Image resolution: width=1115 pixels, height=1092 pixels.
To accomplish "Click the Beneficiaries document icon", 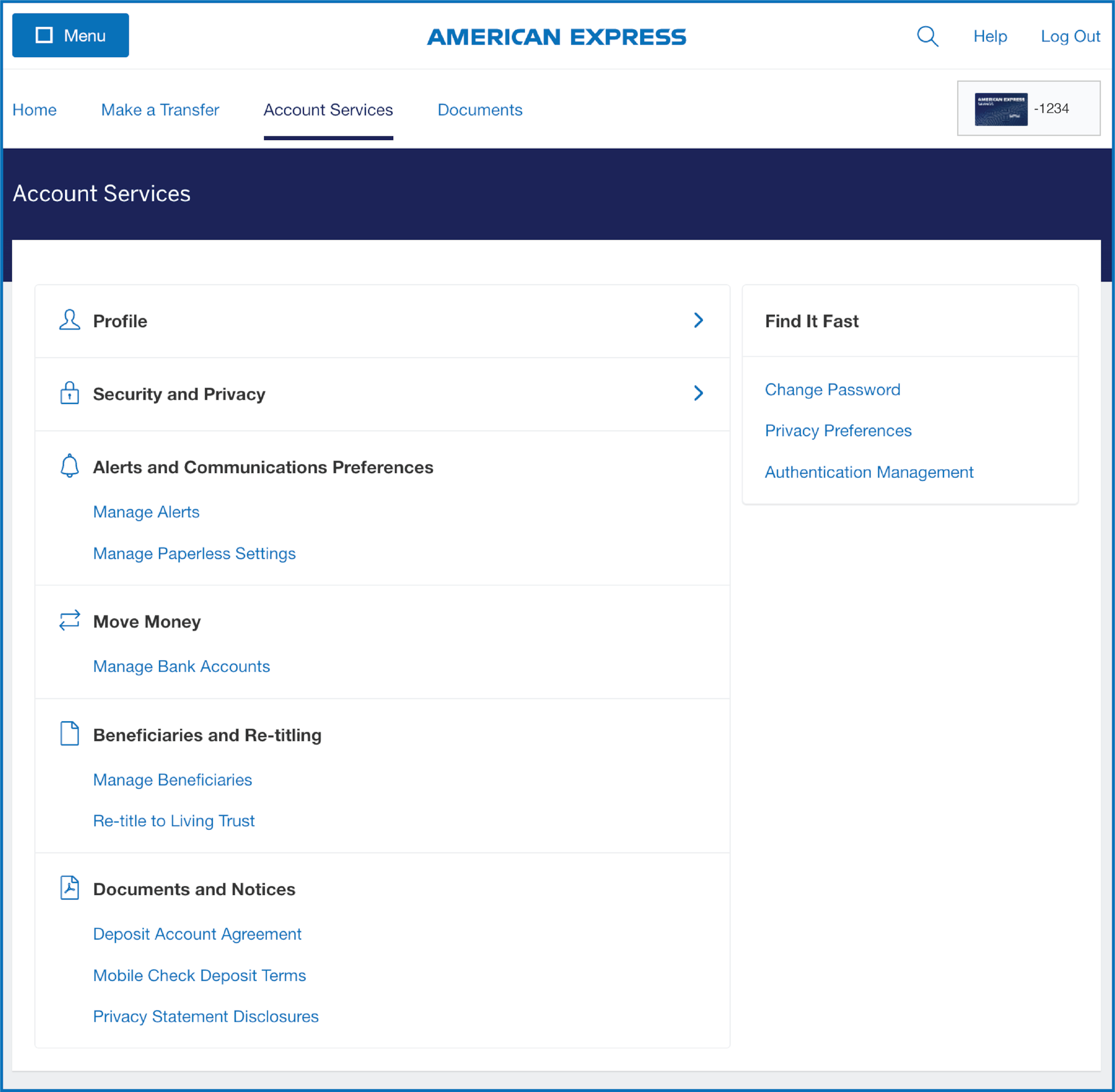I will pyautogui.click(x=69, y=734).
